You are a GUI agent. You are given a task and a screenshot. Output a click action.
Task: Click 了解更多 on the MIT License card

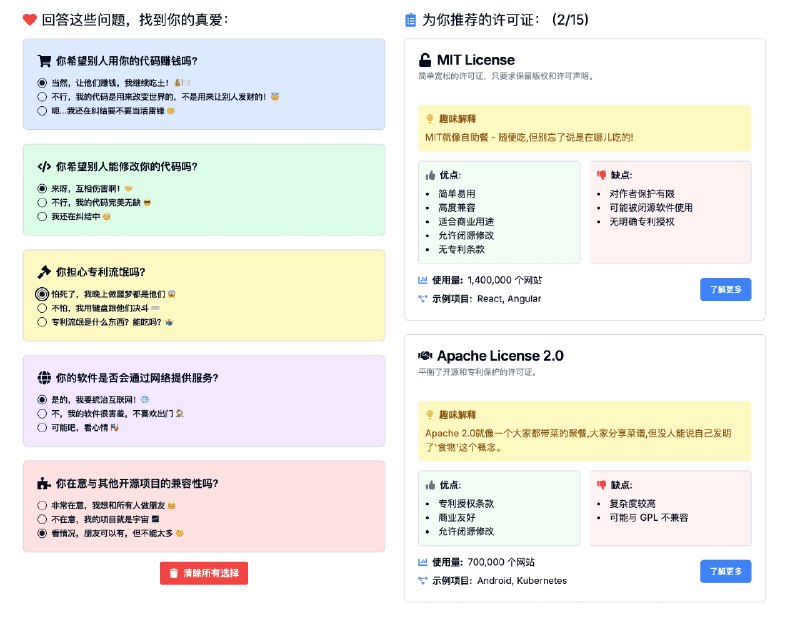724,289
